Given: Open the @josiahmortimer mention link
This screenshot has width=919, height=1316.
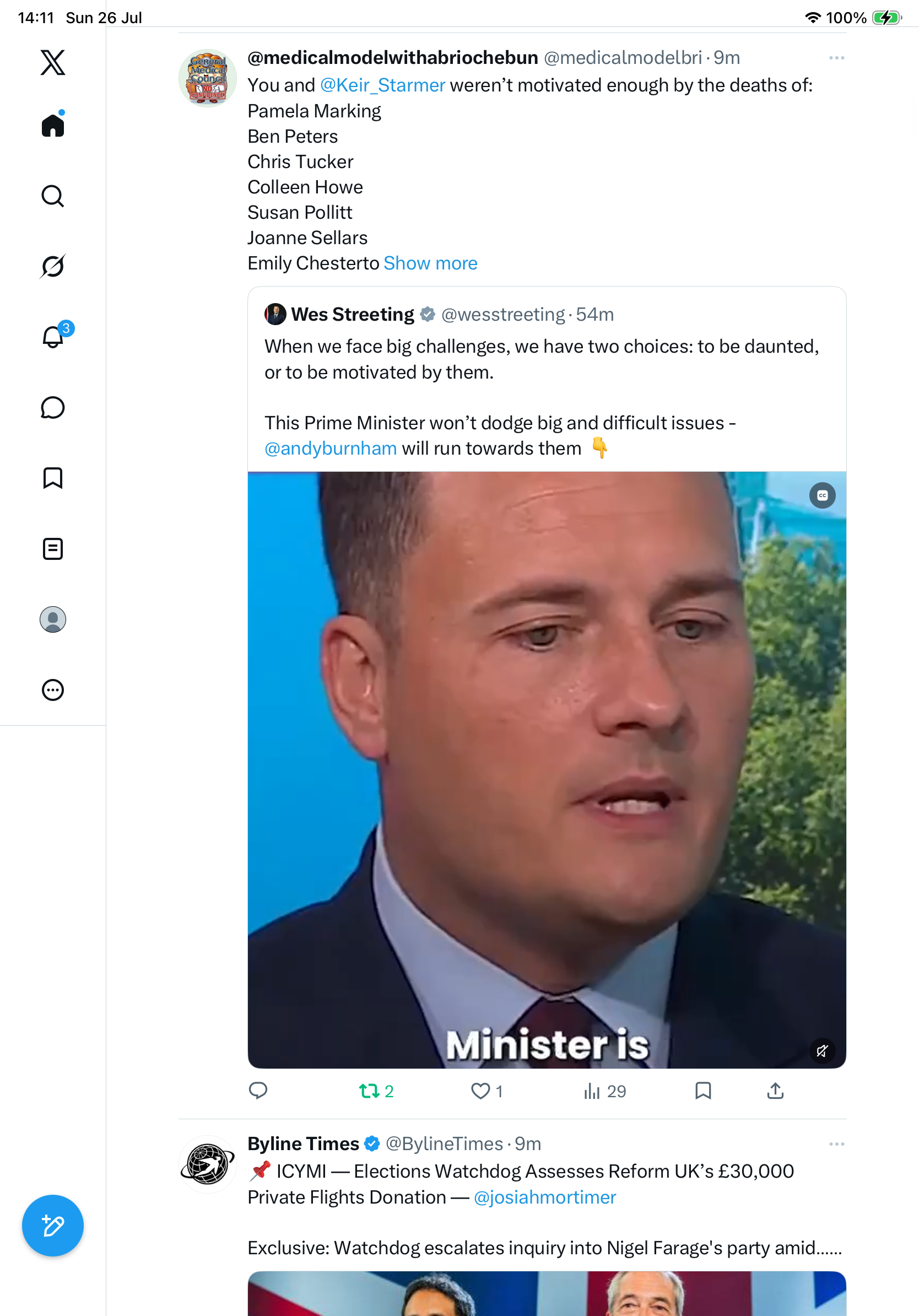Looking at the screenshot, I should [x=544, y=1198].
